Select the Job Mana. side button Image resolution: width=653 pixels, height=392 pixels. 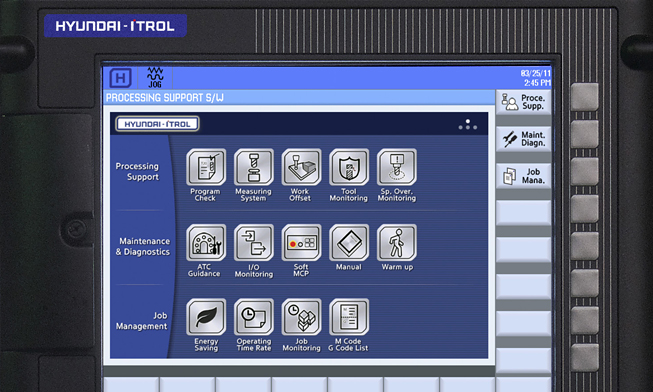(523, 176)
